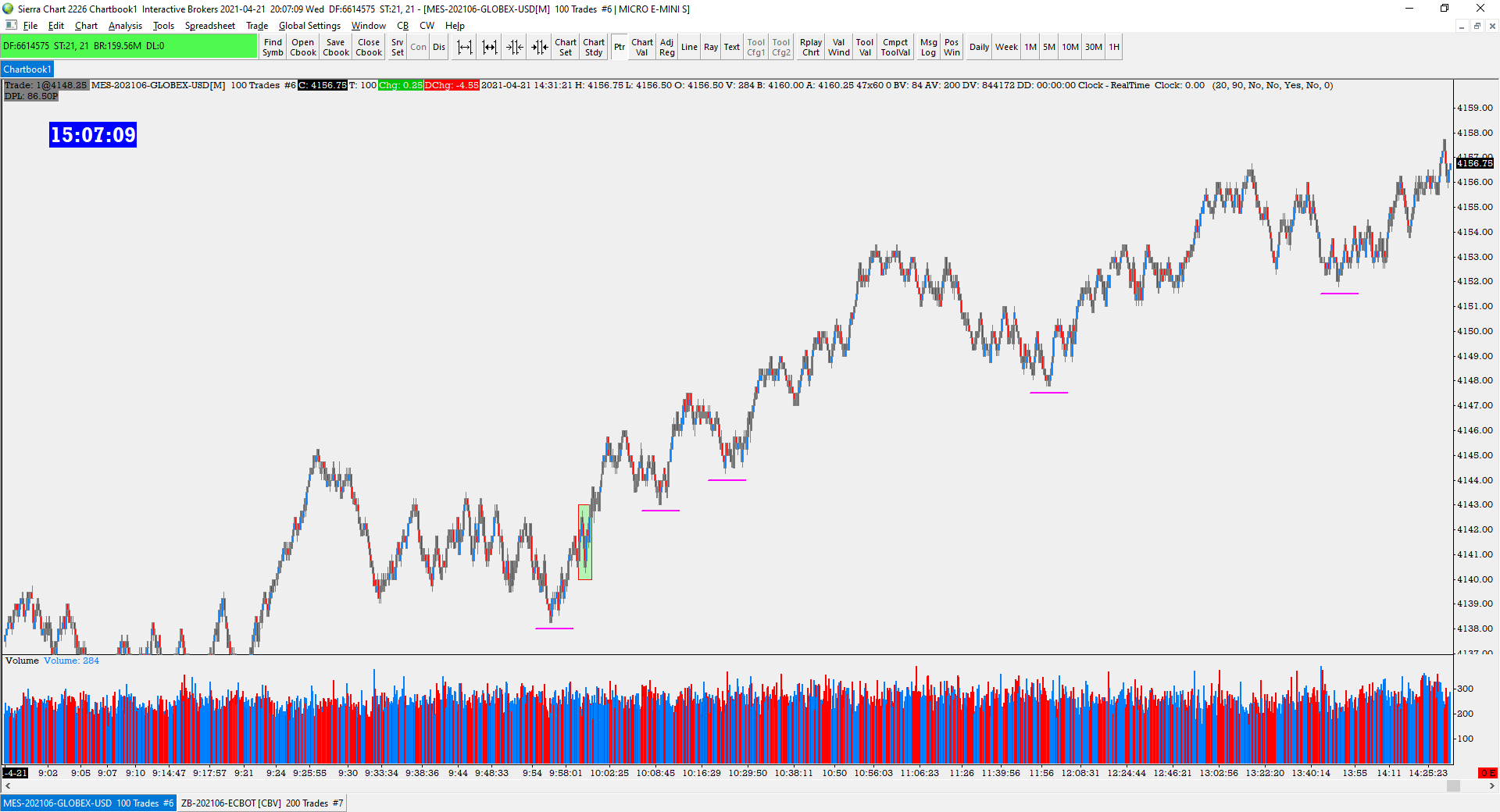This screenshot has width=1500, height=812.
Task: Click the 'Volume: 284' label in the volume pane
Action: [x=71, y=661]
